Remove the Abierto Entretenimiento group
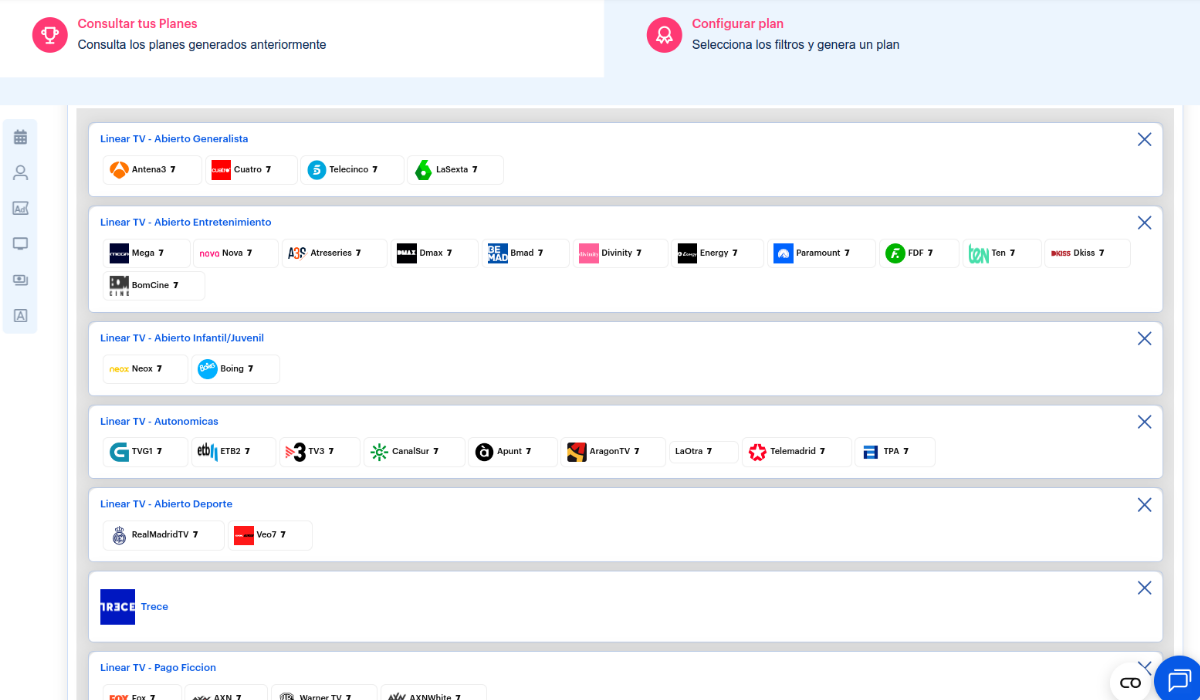 click(1145, 223)
